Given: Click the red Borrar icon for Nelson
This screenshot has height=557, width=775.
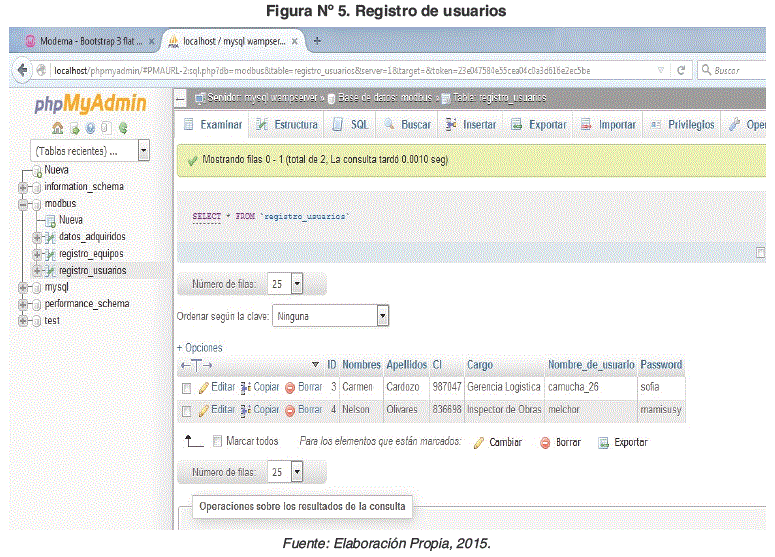Looking at the screenshot, I should coord(290,410).
